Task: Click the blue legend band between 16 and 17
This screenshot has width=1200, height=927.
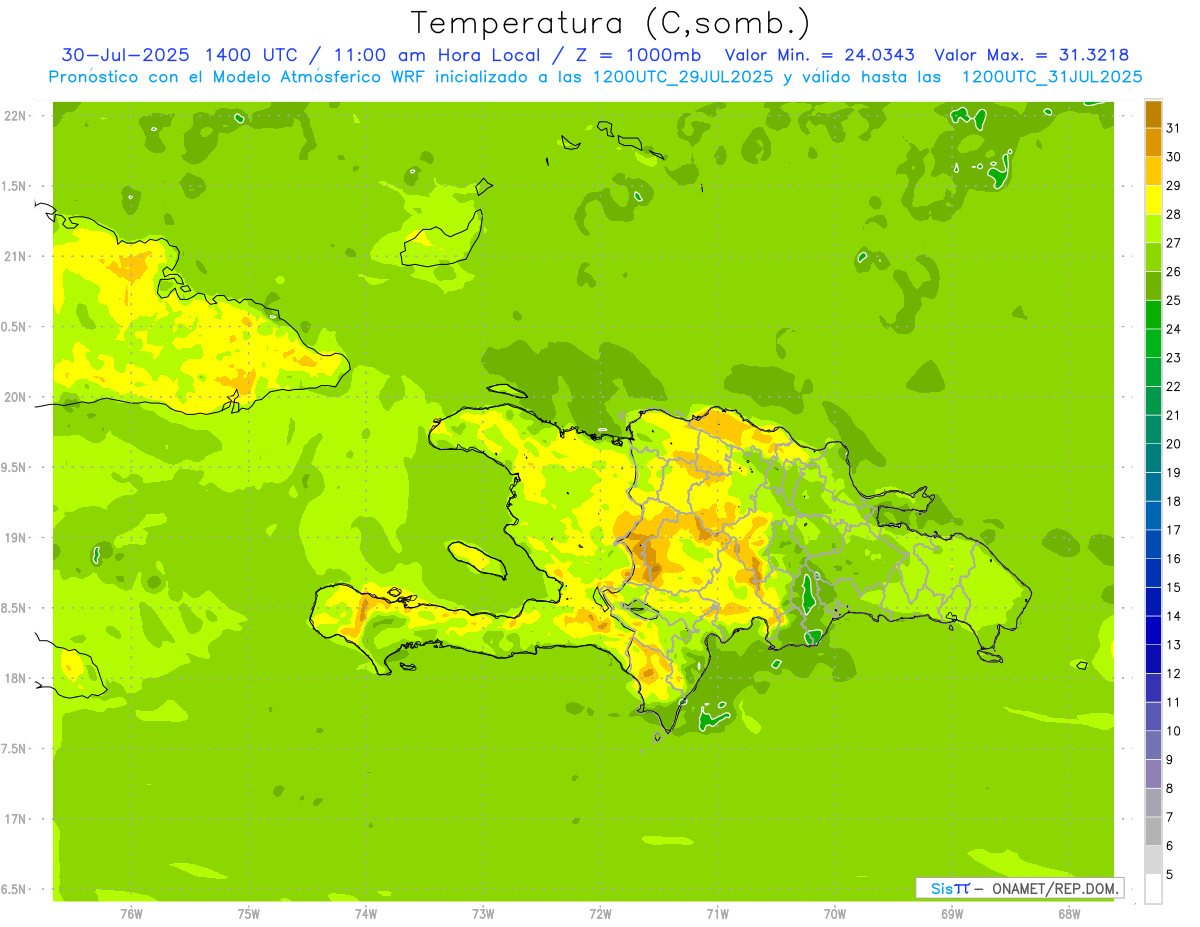Action: click(x=1153, y=544)
